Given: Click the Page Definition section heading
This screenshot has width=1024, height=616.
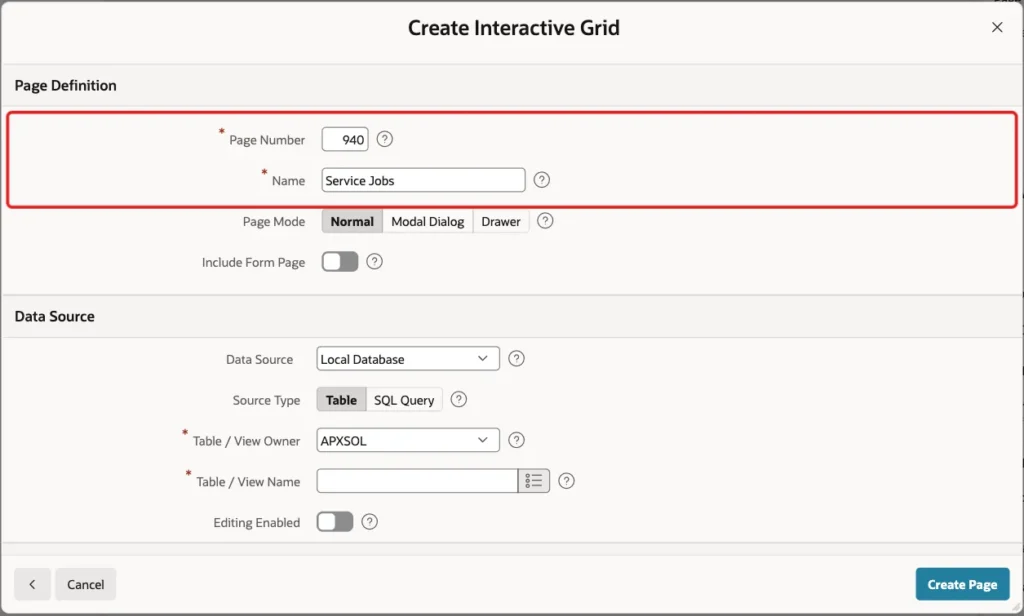Looking at the screenshot, I should pyautogui.click(x=65, y=86).
